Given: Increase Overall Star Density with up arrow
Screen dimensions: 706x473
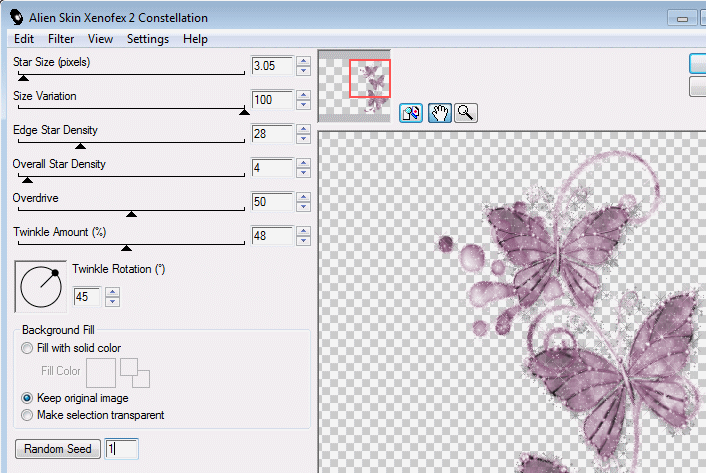Looking at the screenshot, I should [303, 163].
